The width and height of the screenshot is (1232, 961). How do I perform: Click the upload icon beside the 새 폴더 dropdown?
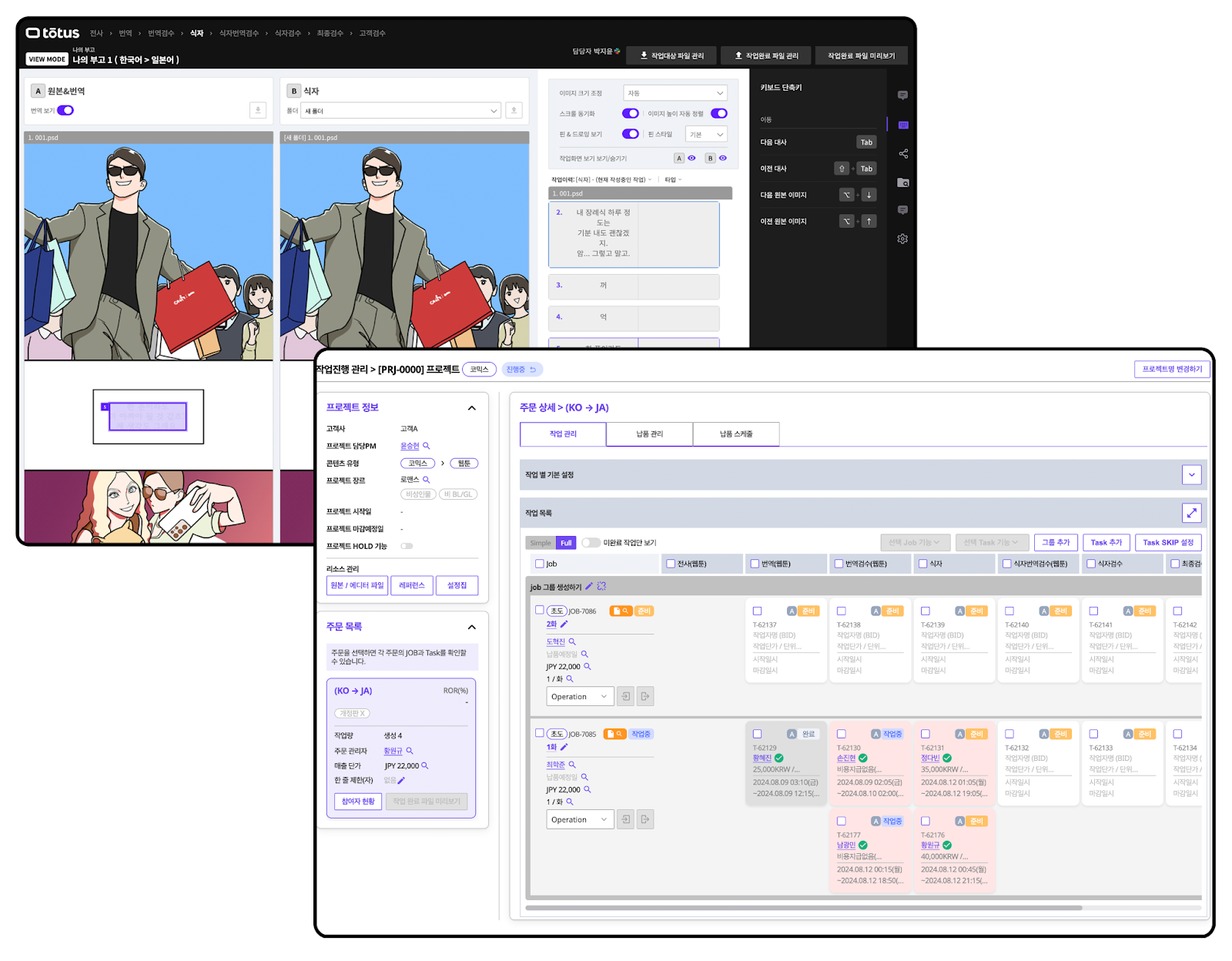point(514,111)
